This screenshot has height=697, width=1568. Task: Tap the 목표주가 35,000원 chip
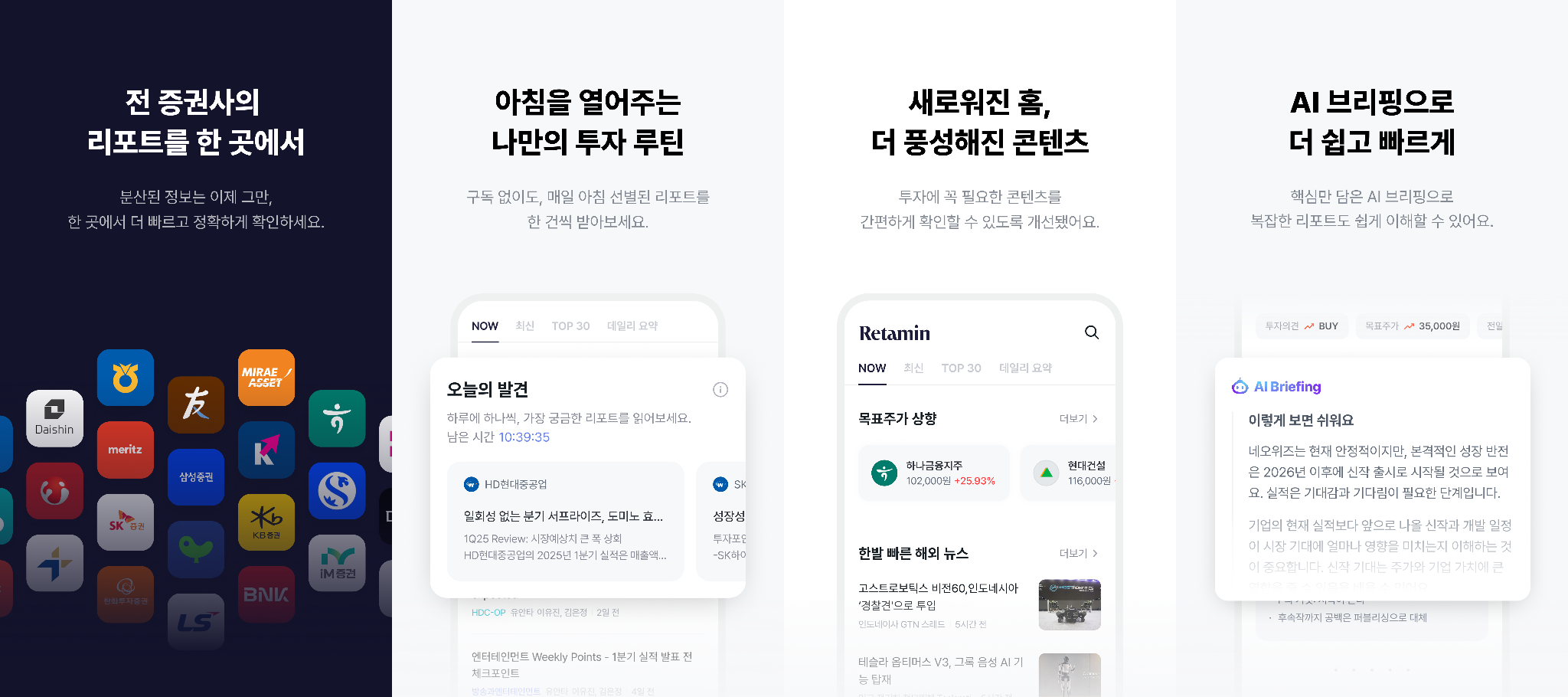coord(1413,326)
